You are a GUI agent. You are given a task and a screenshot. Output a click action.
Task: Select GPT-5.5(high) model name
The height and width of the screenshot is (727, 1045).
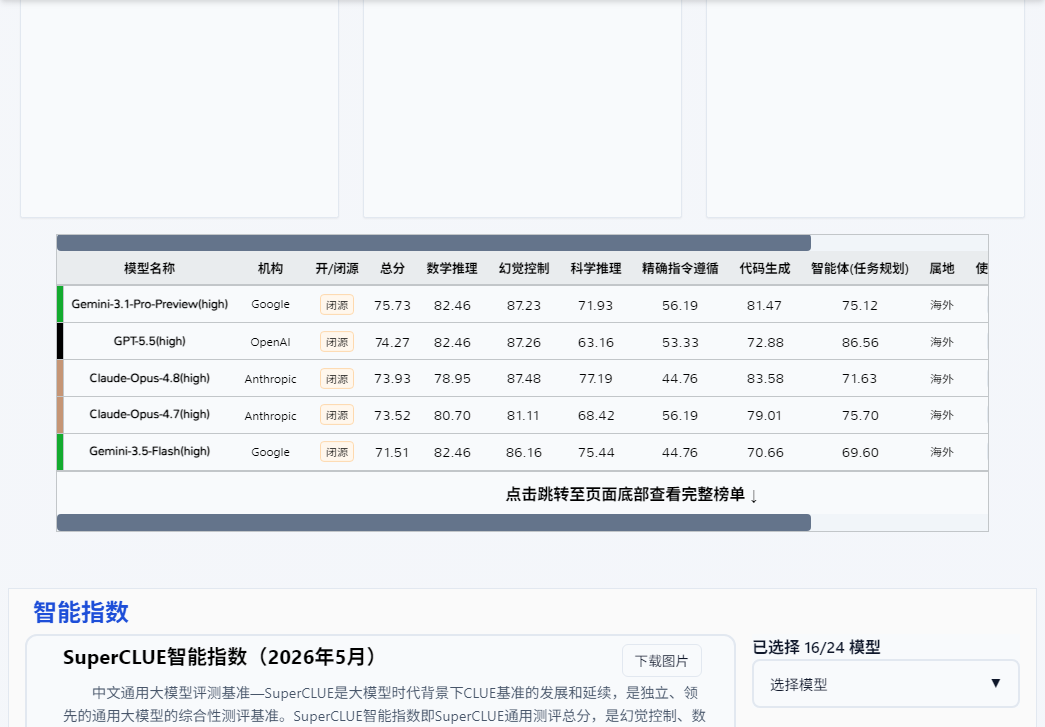click(149, 341)
